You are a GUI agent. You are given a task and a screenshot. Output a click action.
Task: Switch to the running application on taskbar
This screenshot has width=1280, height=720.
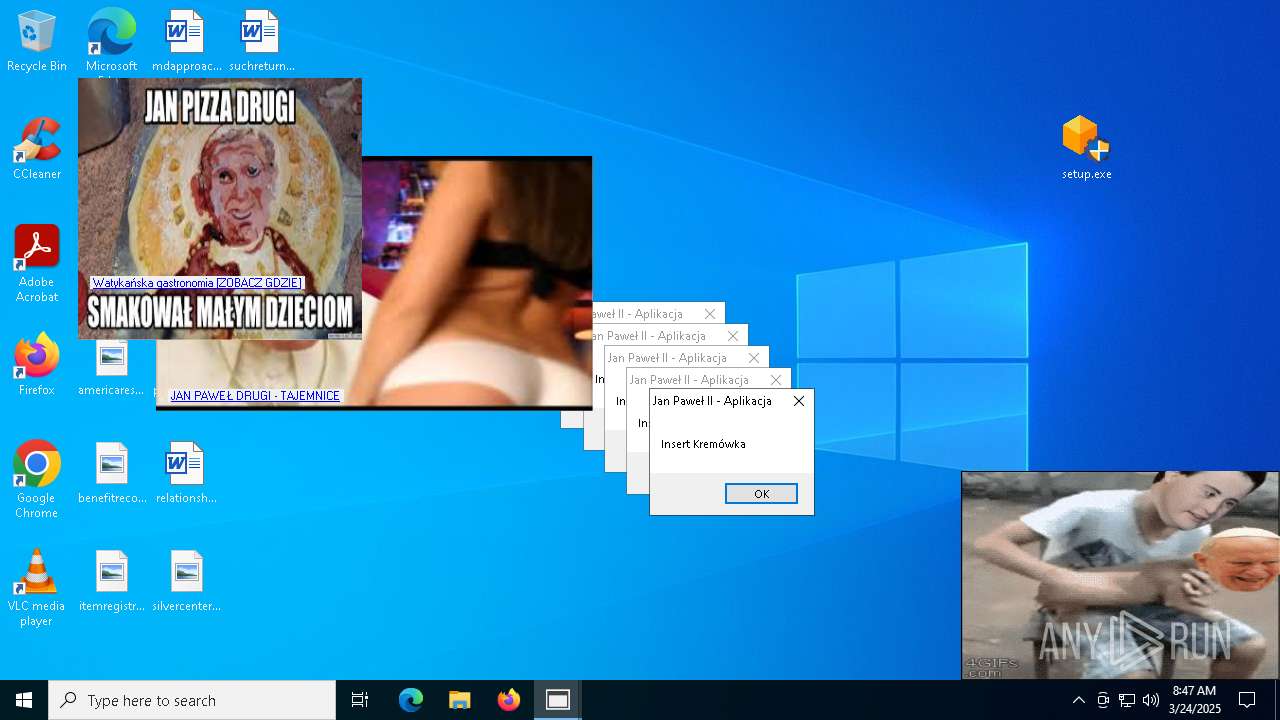pos(558,700)
